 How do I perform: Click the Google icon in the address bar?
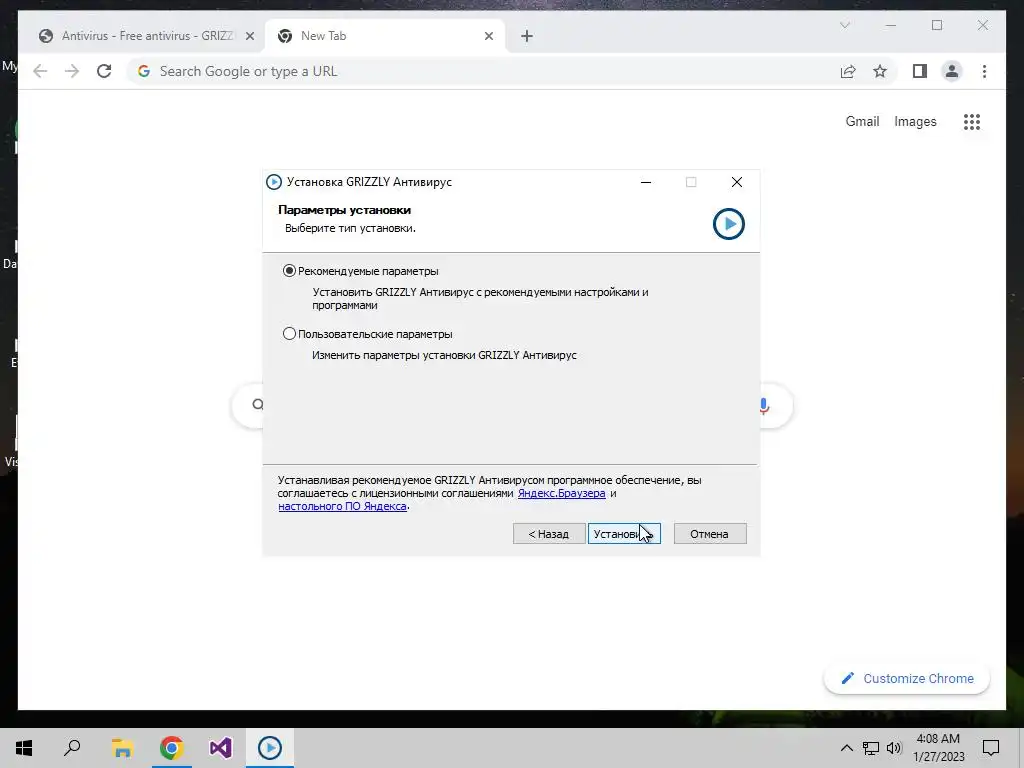[144, 71]
